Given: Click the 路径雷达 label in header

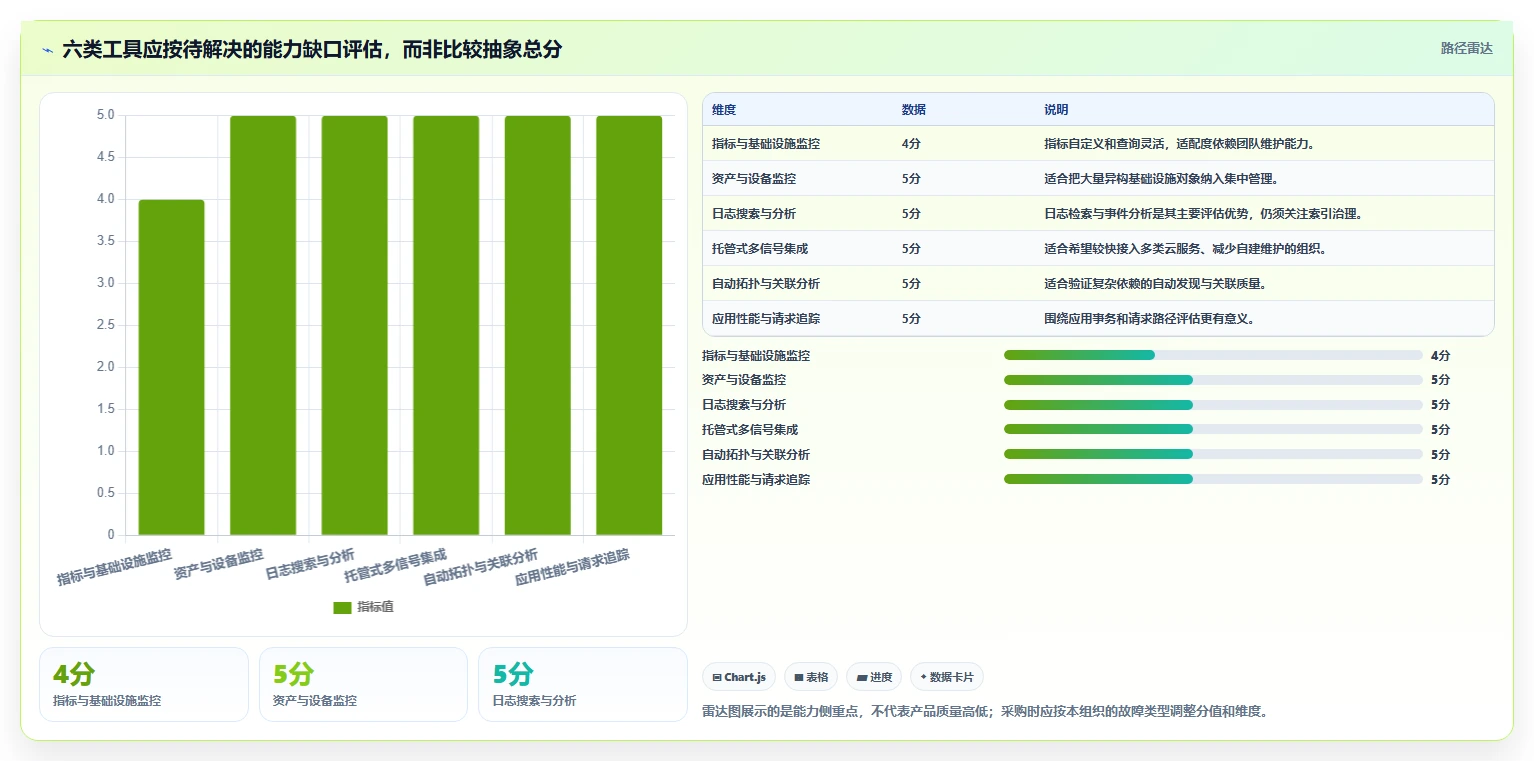Looking at the screenshot, I should (x=1466, y=48).
